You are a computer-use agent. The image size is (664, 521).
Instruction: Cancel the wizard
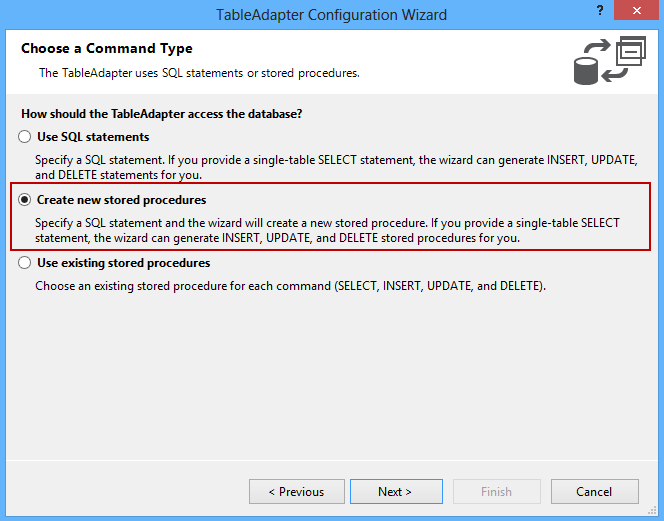594,491
